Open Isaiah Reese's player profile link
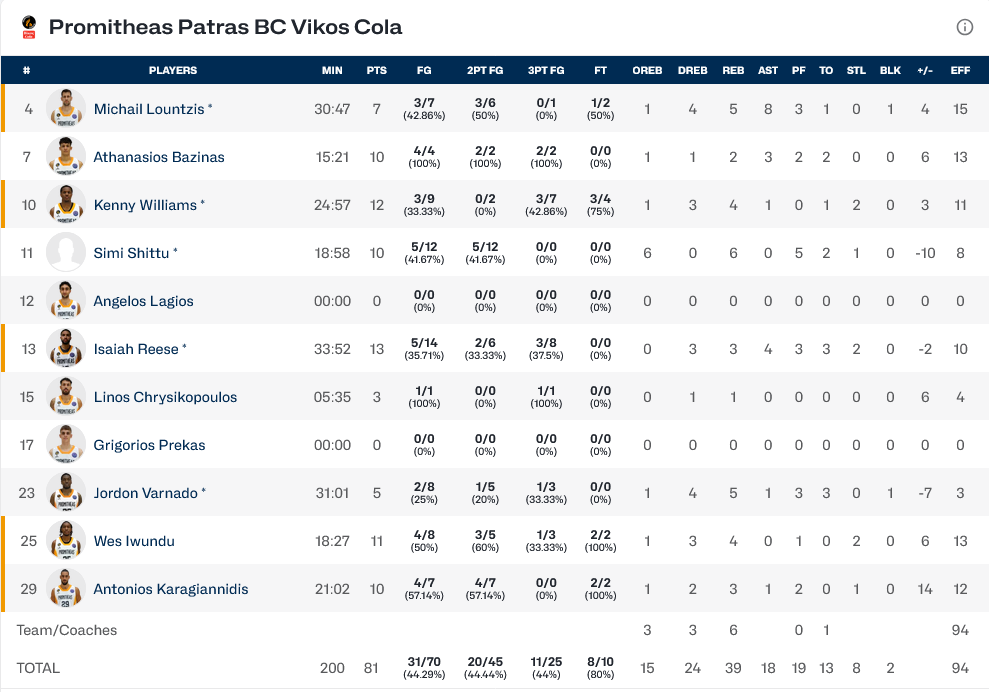The image size is (989, 692). pyautogui.click(x=136, y=349)
